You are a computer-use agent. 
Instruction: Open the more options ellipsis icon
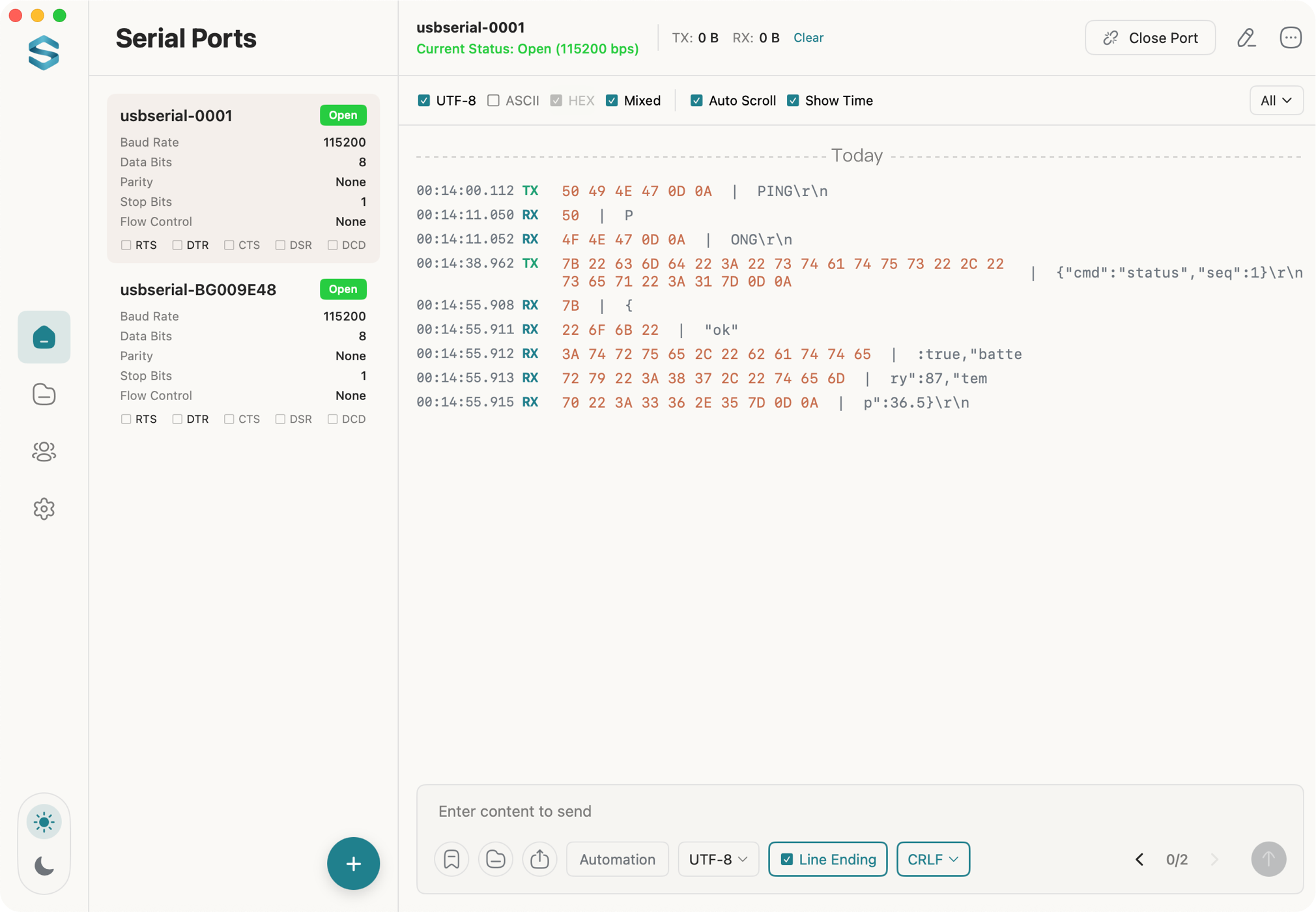click(1290, 38)
